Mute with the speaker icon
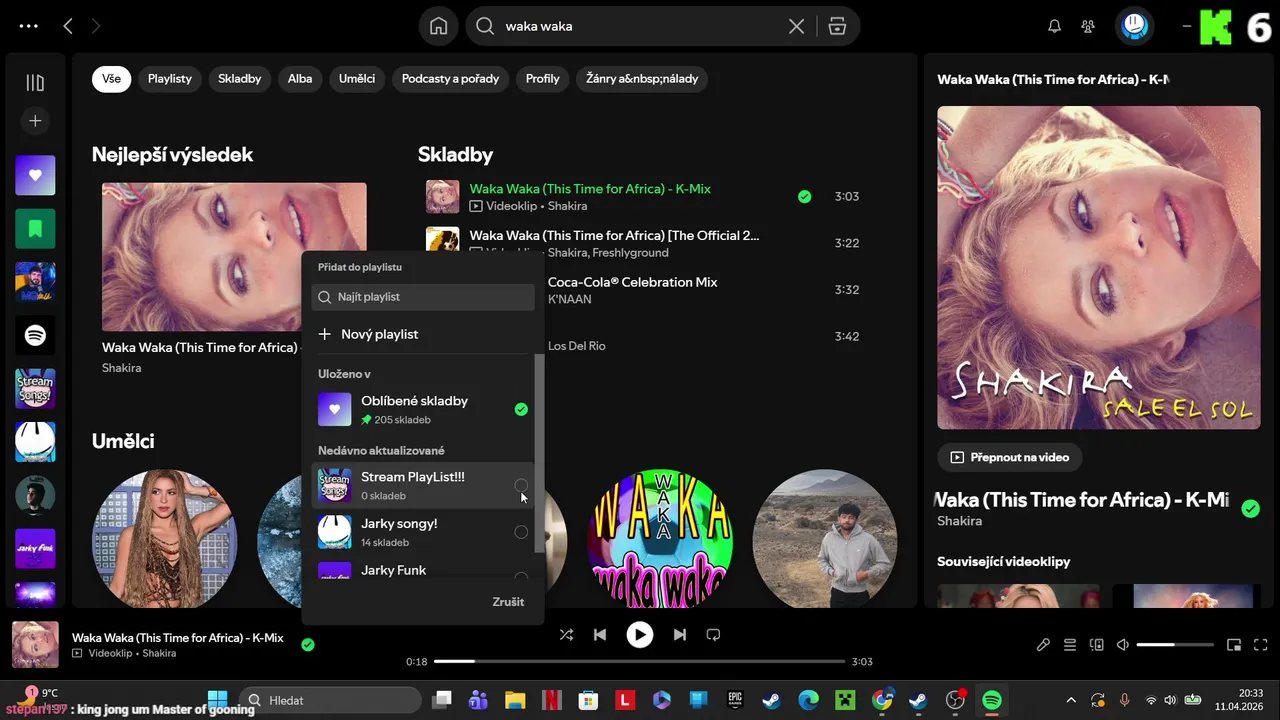The height and width of the screenshot is (720, 1280). click(x=1123, y=645)
